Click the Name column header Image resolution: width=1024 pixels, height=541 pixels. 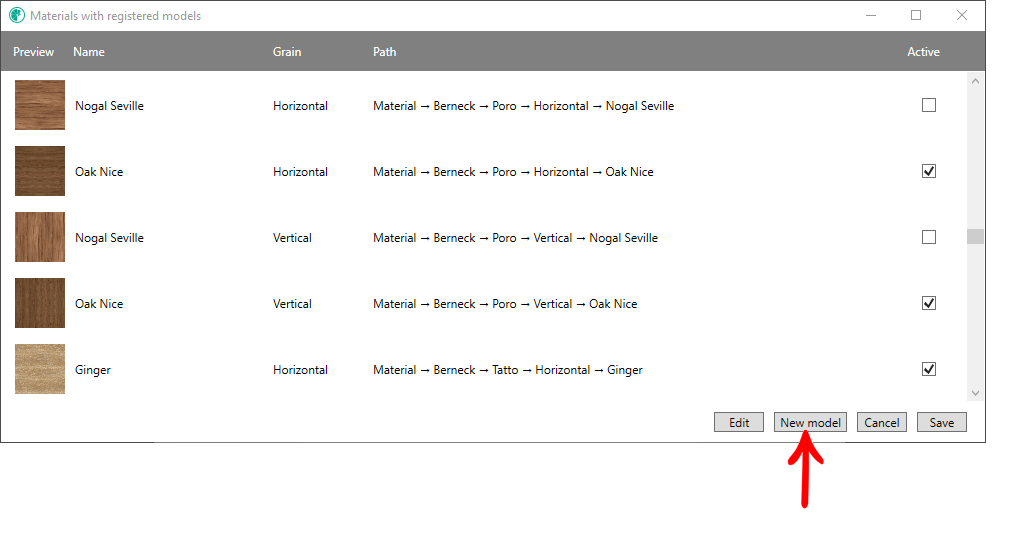click(x=89, y=52)
